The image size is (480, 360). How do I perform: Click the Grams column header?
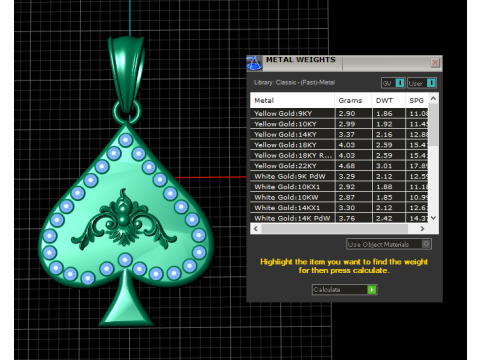click(353, 100)
